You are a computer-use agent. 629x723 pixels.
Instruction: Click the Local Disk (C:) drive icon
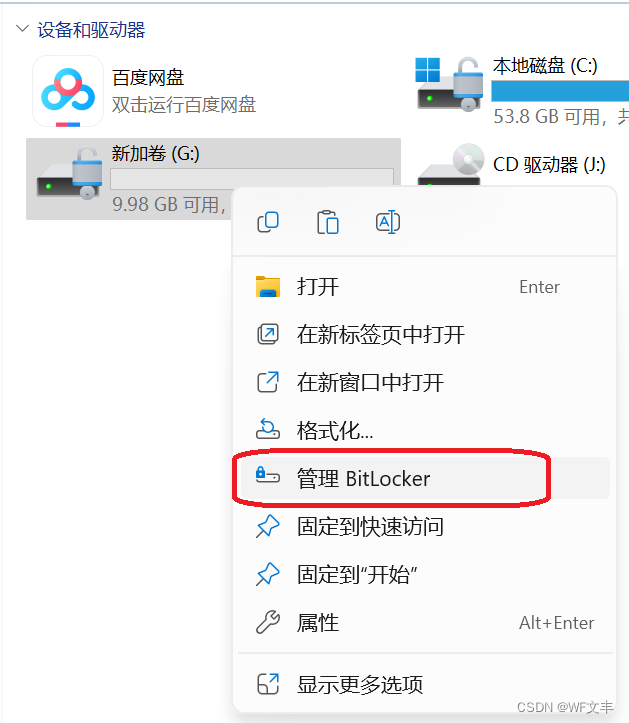click(x=450, y=84)
